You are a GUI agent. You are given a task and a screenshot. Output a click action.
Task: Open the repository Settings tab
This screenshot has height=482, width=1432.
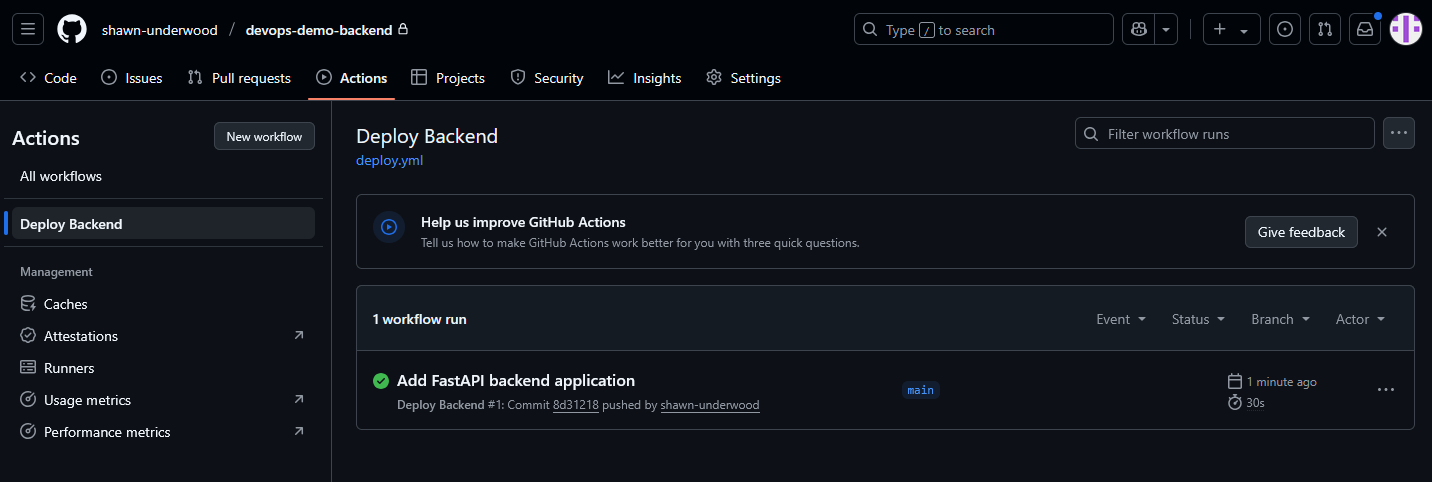743,78
